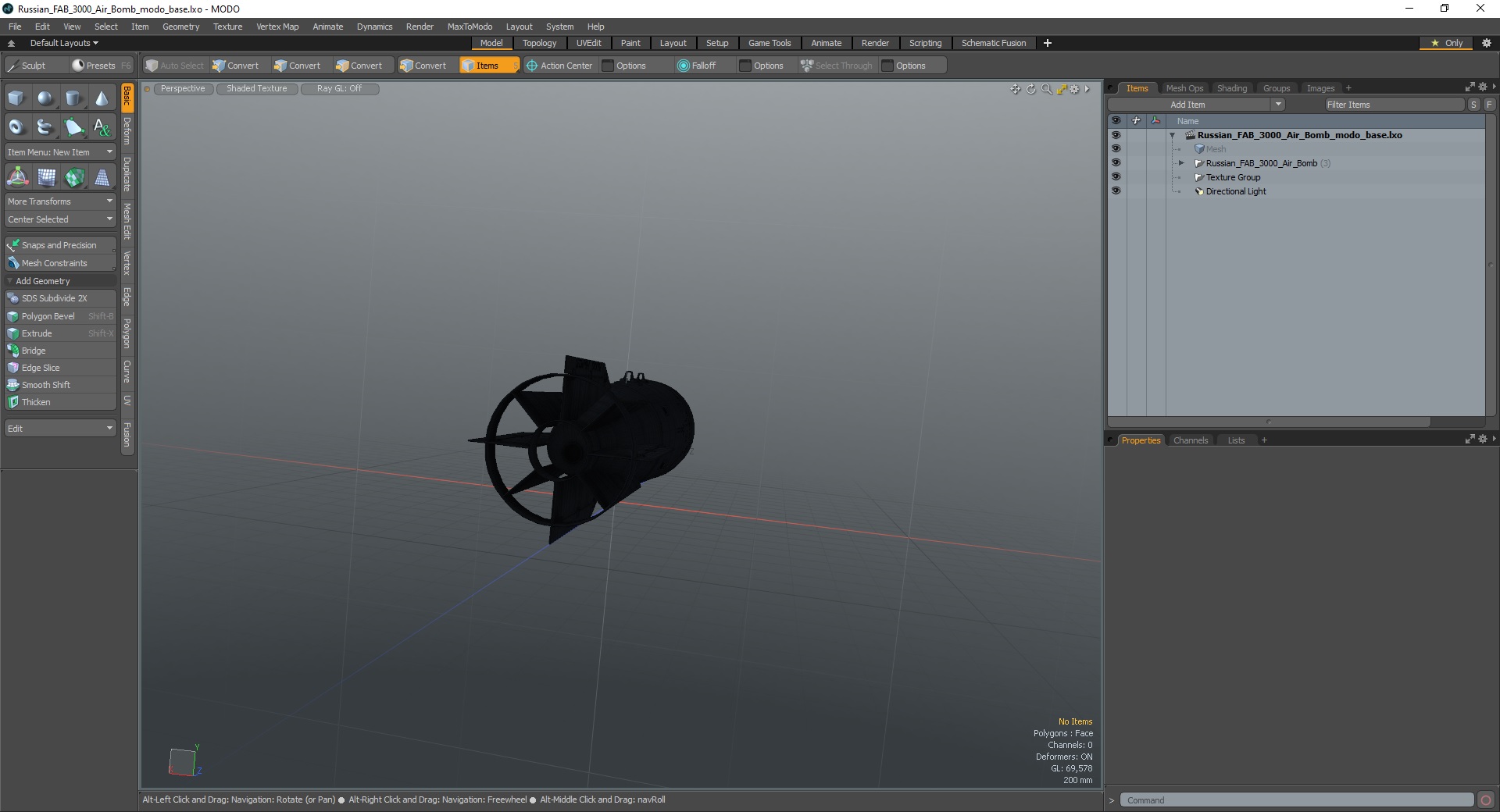
Task: Click the SDS Subdivide 2X button
Action: click(x=60, y=298)
